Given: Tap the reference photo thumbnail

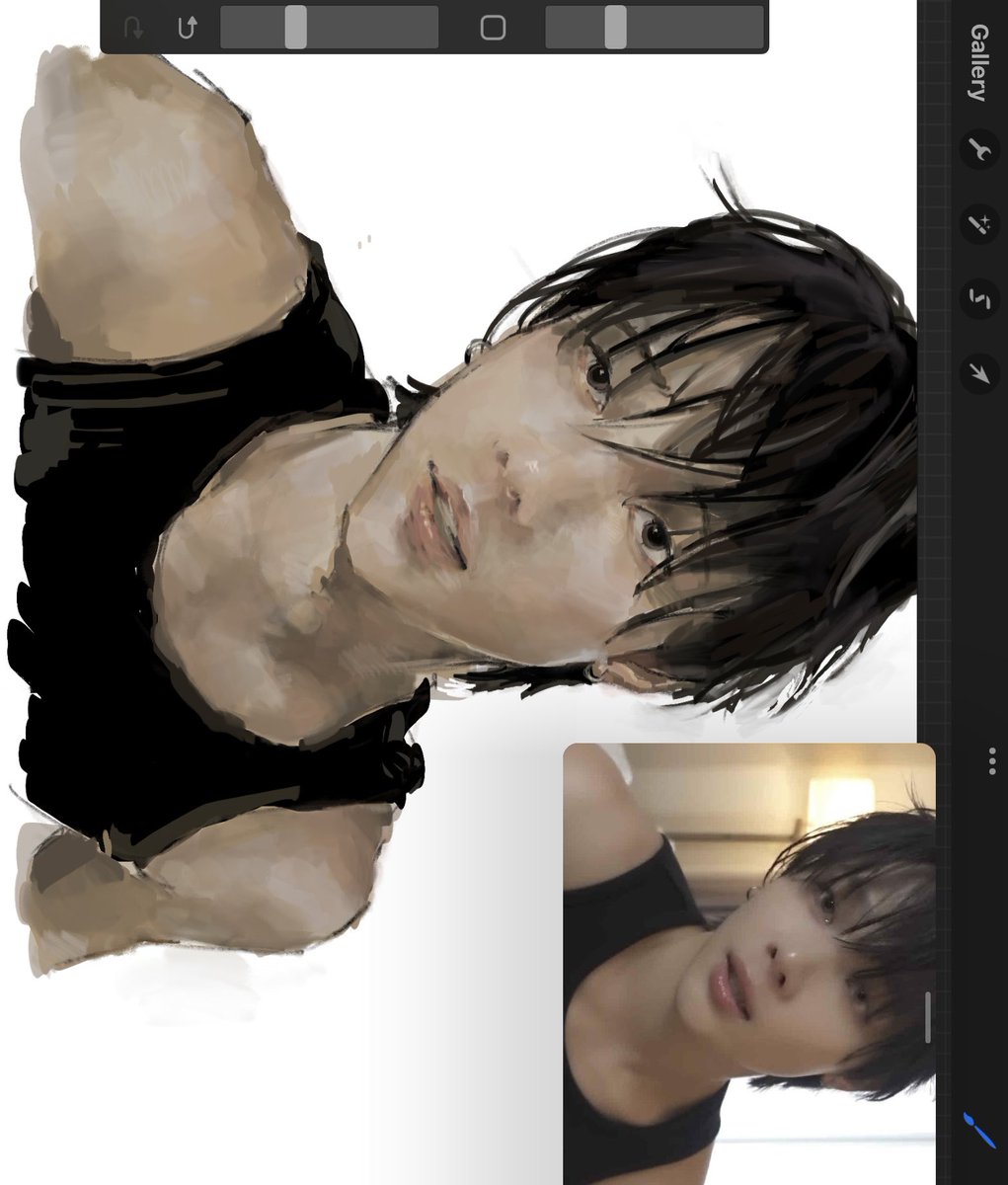Looking at the screenshot, I should [x=748, y=964].
